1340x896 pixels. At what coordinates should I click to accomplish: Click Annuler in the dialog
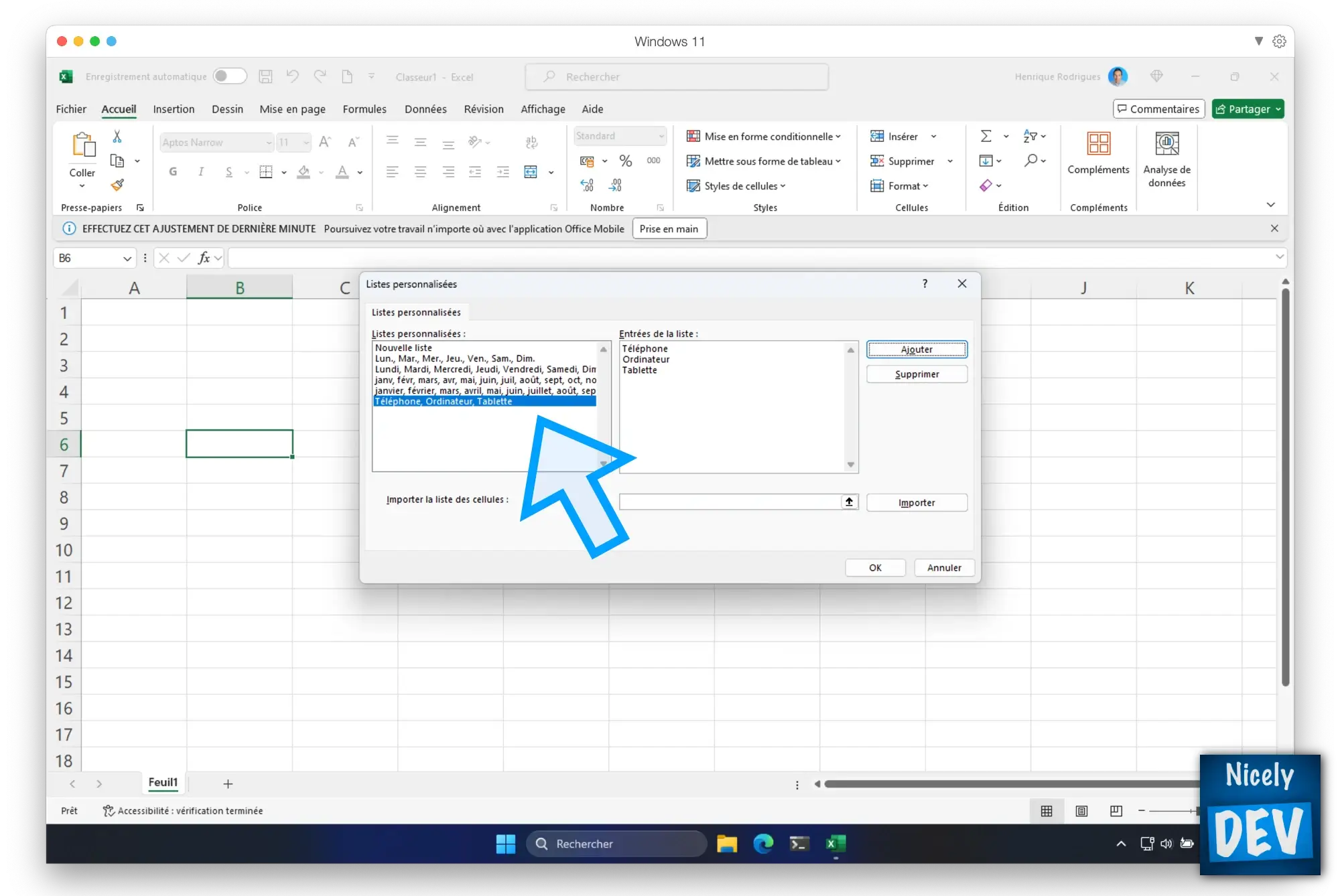coord(944,568)
